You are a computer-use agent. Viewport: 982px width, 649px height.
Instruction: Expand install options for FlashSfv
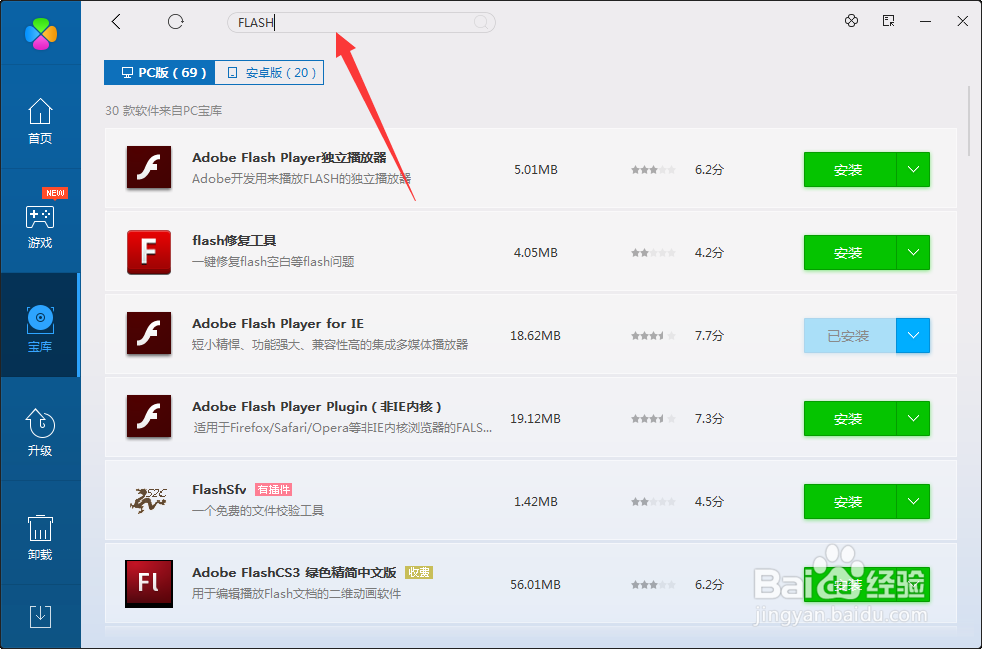coord(913,502)
